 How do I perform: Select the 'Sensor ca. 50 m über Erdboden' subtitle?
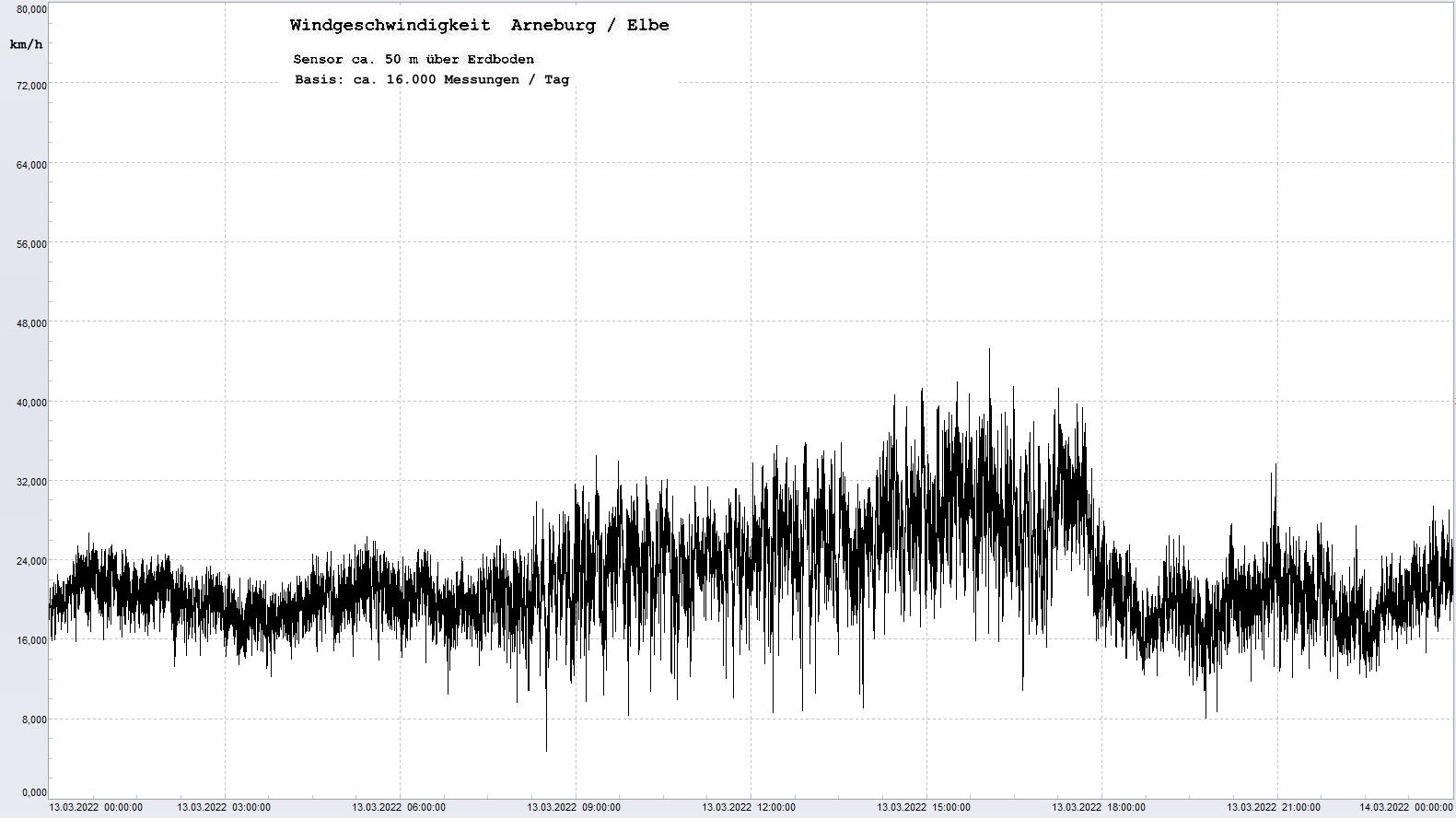coord(414,59)
